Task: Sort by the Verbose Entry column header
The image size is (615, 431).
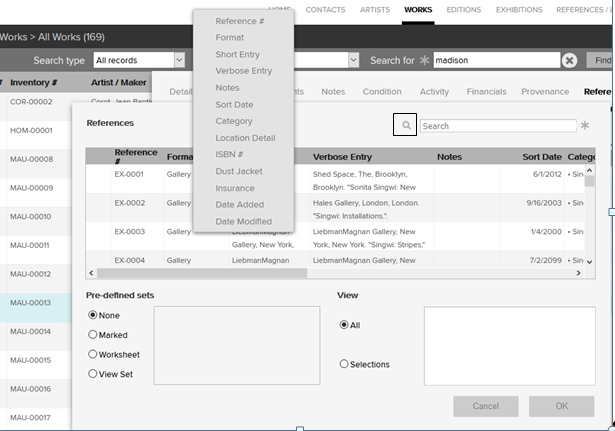Action: point(342,157)
